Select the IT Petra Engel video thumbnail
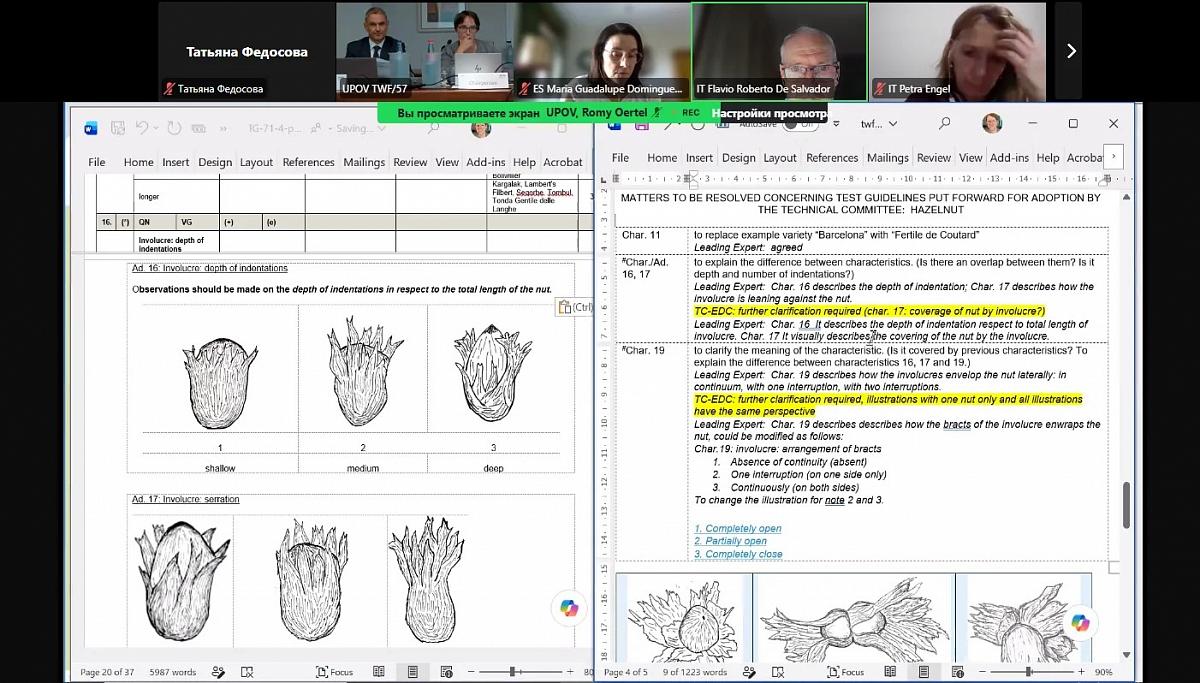The width and height of the screenshot is (1200, 683). [x=957, y=51]
